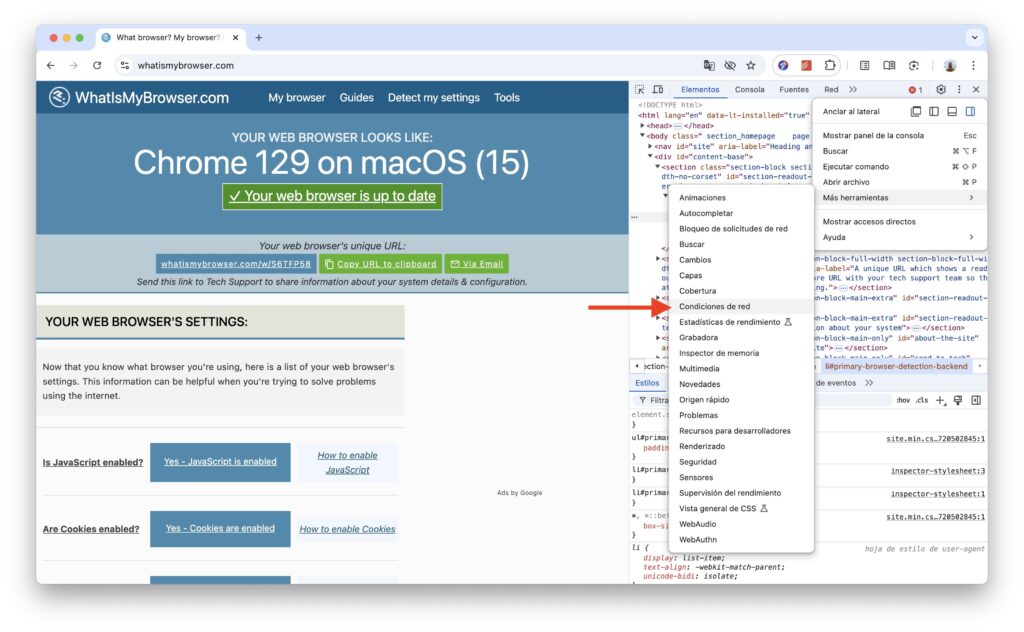Viewport: 1024px width, 632px height.
Task: Toggle the computed styles sidebar icon
Action: coord(976,400)
